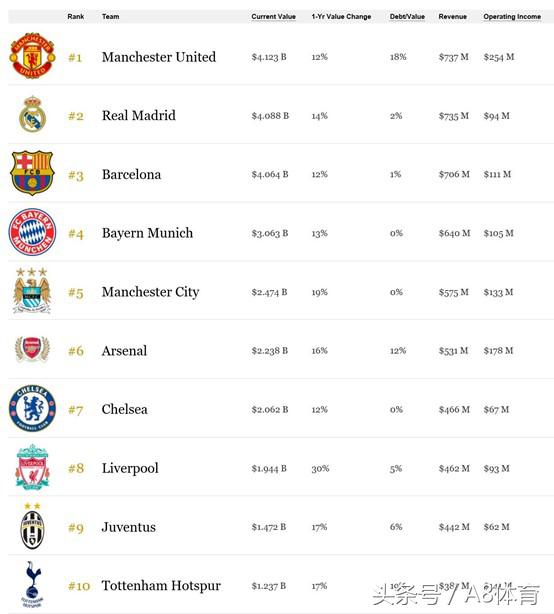Open the Manchester United team link
Image resolution: width=554 pixels, height=614 pixels.
tap(159, 57)
